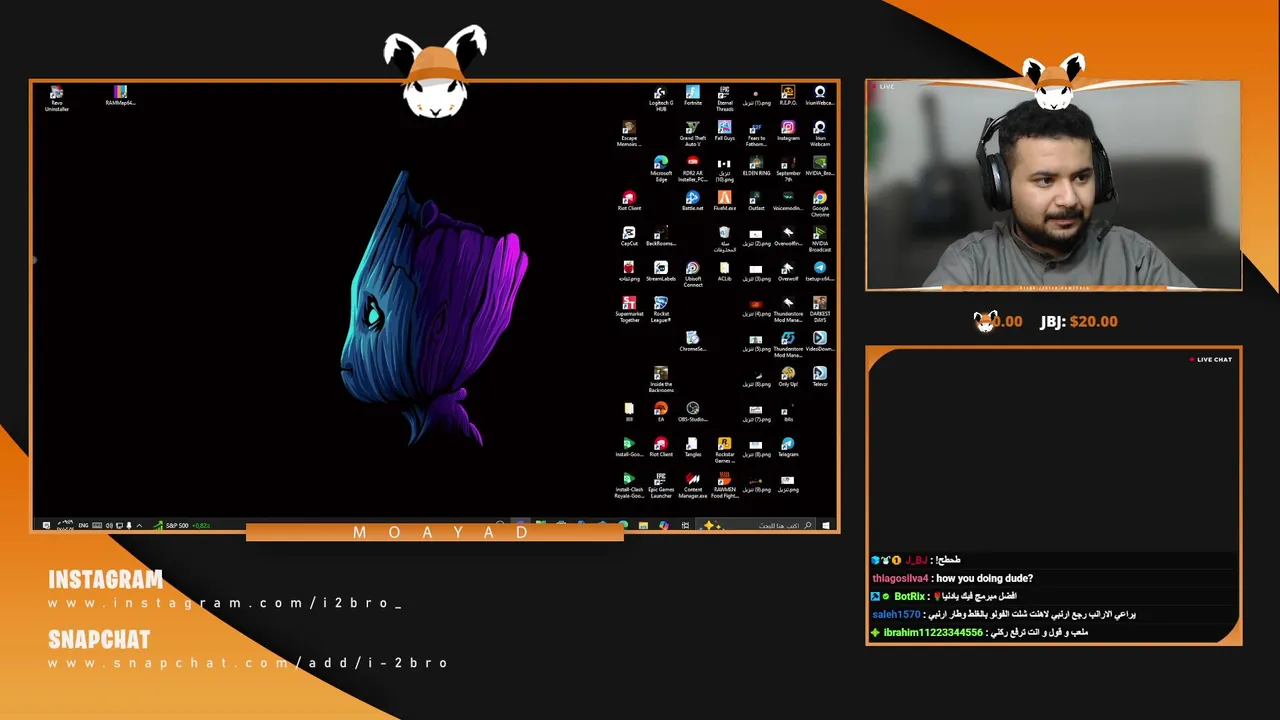Open the ACLib folder icon

[x=725, y=271]
